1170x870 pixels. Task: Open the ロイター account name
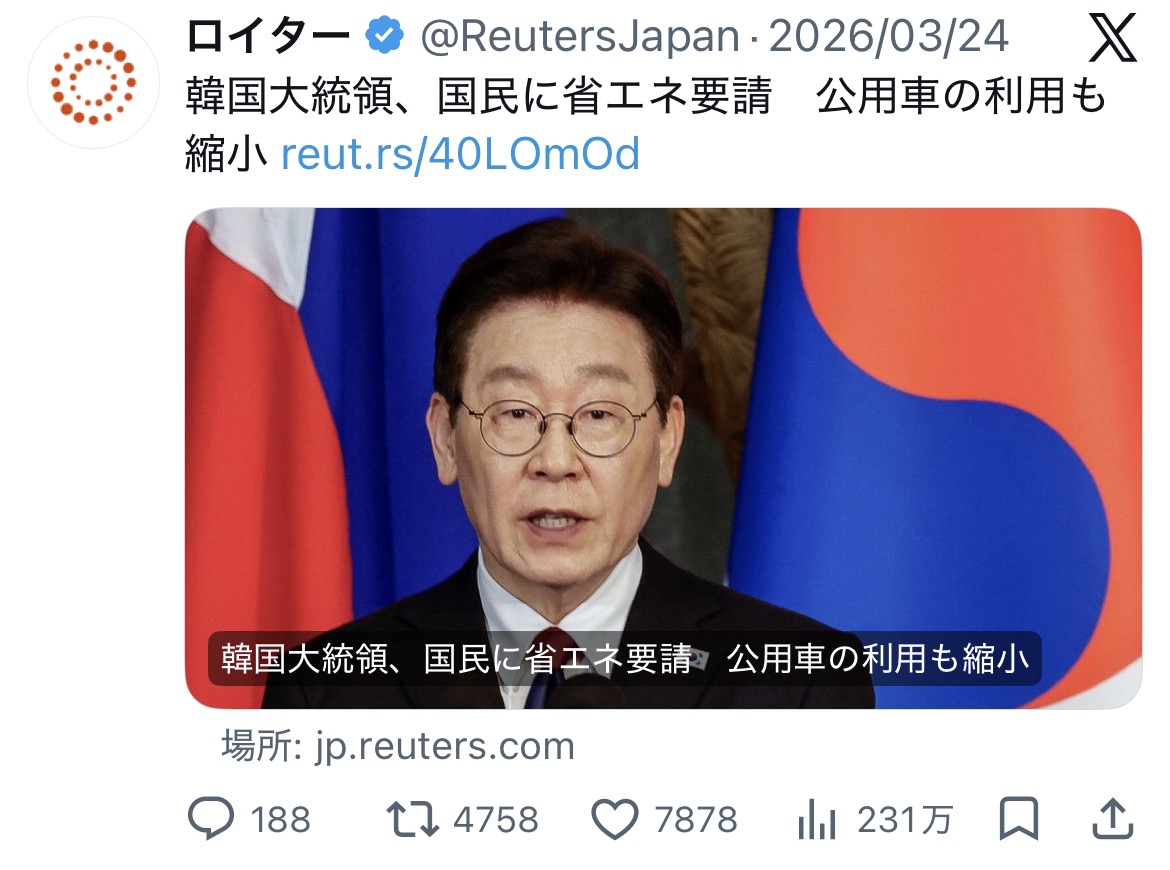tap(268, 37)
